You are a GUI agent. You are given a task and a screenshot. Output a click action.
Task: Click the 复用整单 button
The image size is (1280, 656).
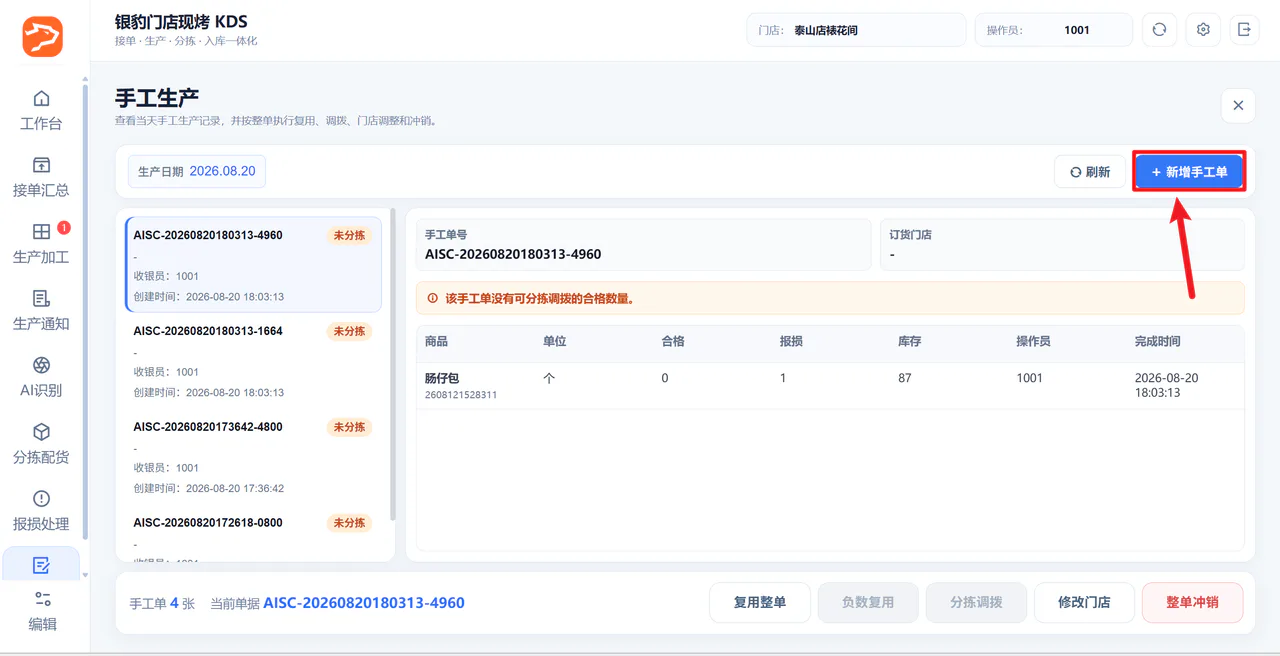[760, 603]
